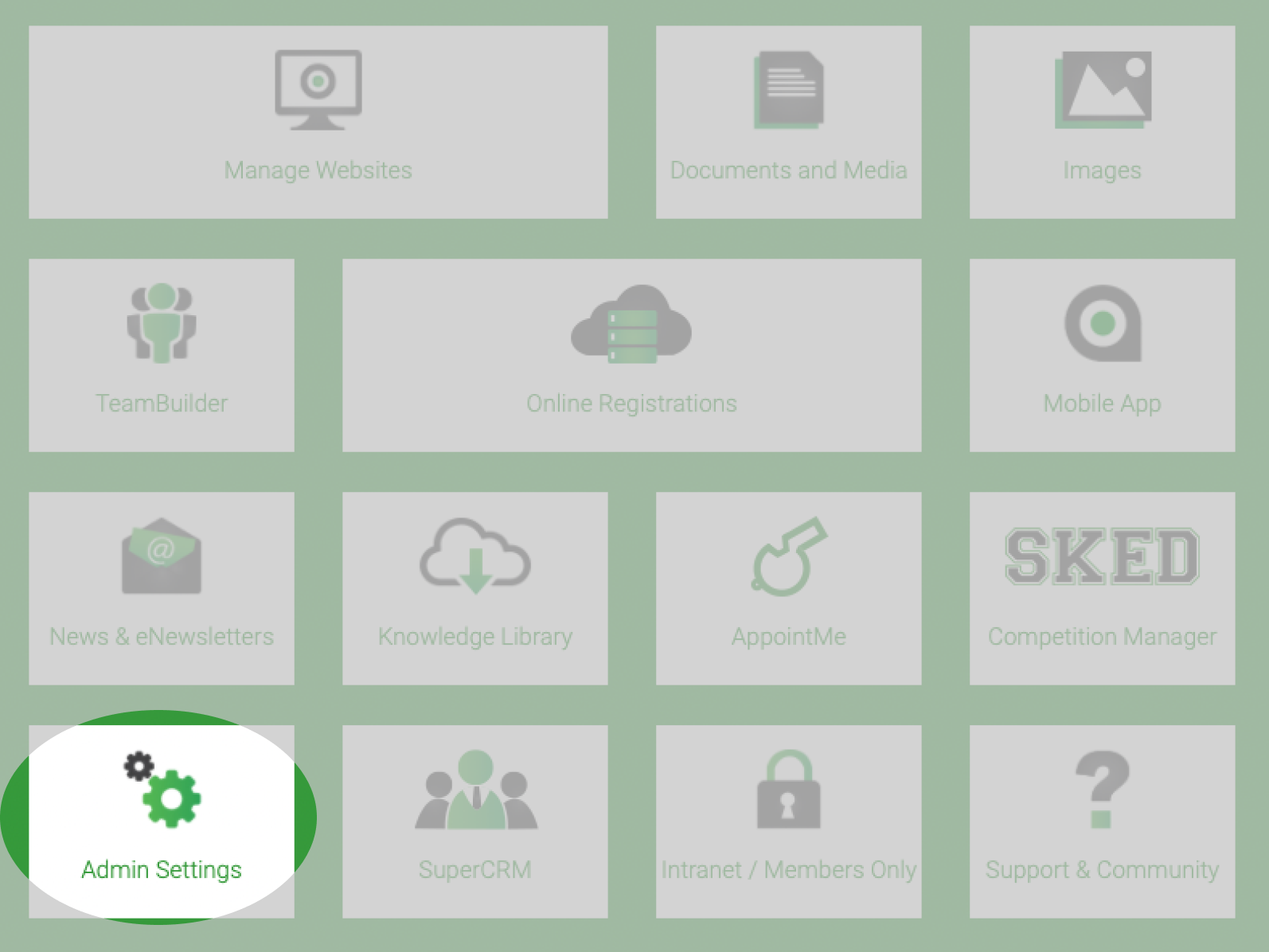Open News & eNewsletters label

(162, 637)
